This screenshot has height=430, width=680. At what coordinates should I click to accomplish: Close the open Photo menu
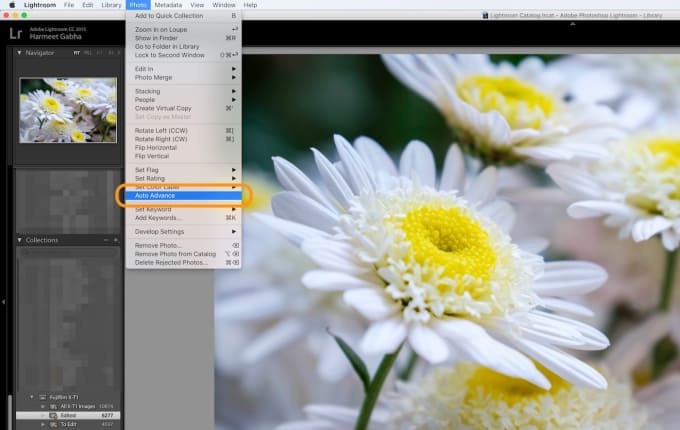tap(138, 5)
